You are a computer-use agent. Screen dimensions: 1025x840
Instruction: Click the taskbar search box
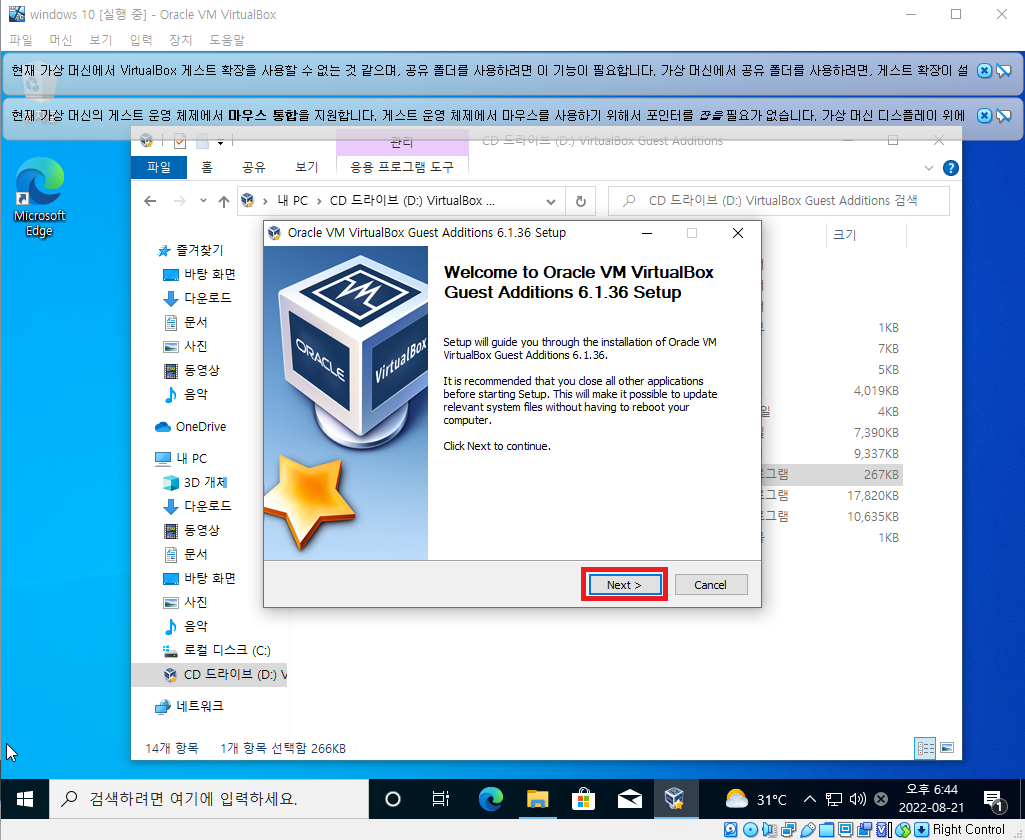(x=209, y=798)
